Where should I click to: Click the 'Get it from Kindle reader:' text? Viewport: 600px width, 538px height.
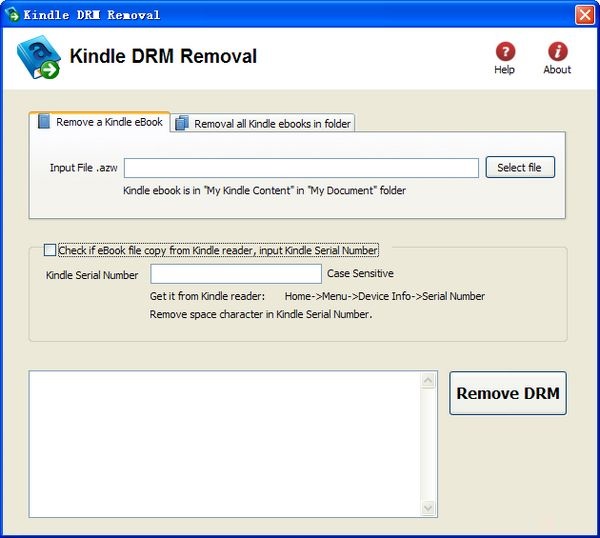207,296
